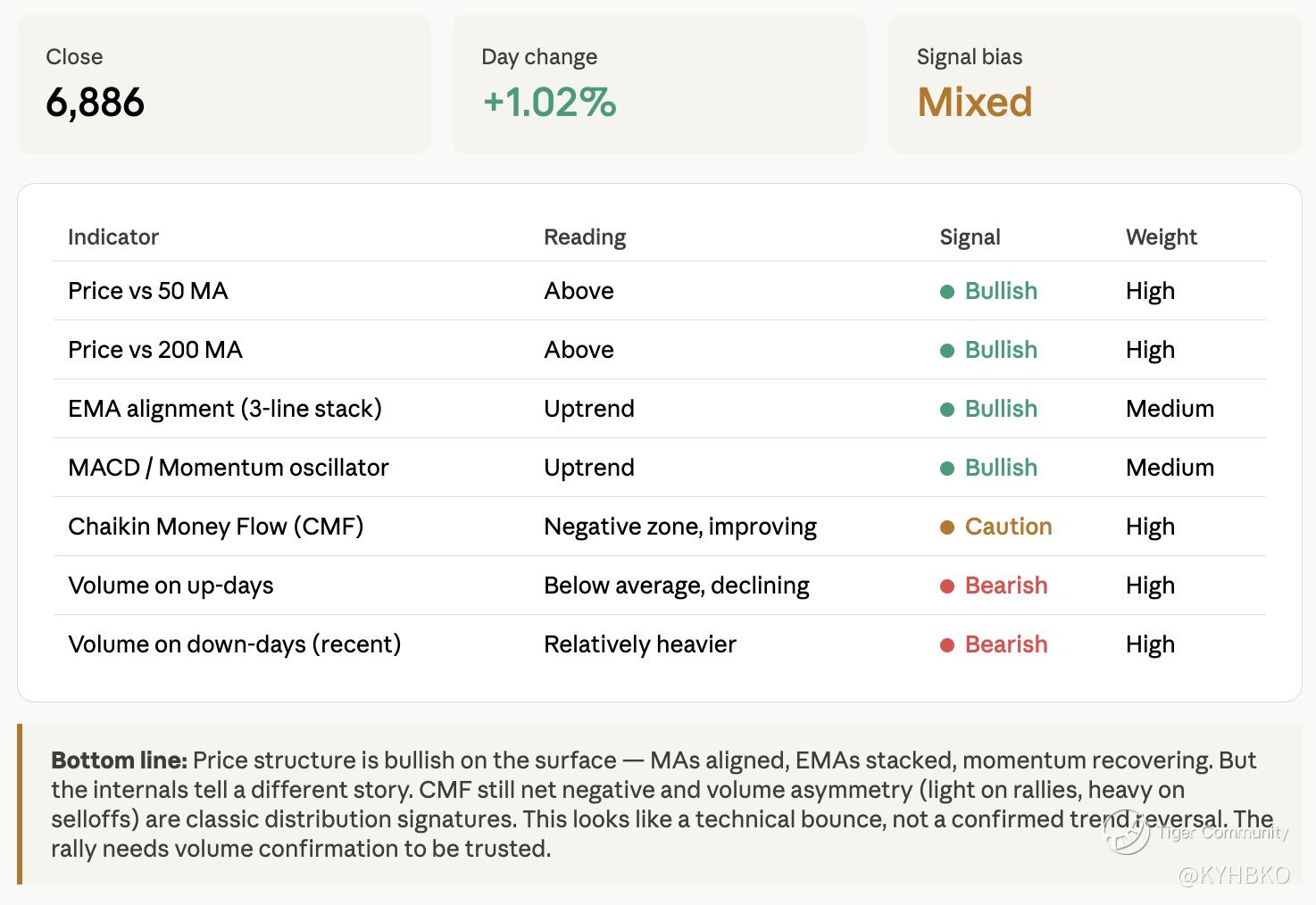Click the amber Caution dot for Chaikin Money Flow

[x=947, y=527]
